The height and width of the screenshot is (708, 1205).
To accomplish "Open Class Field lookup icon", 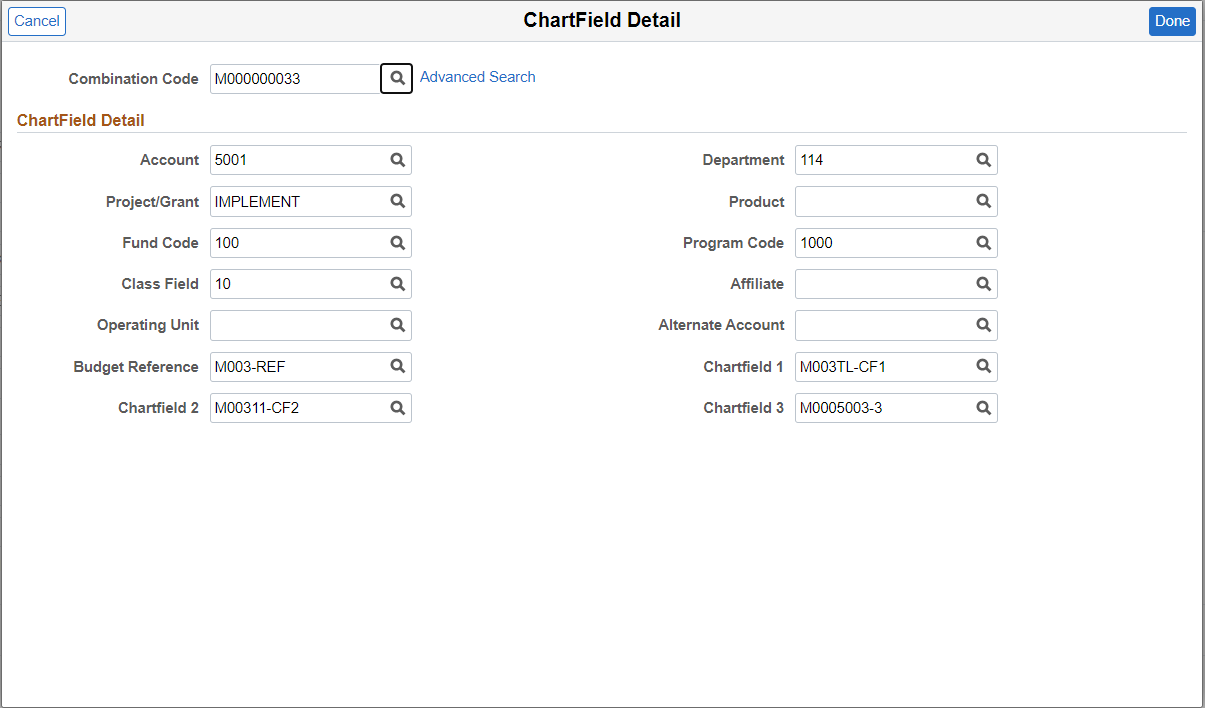I will [397, 284].
